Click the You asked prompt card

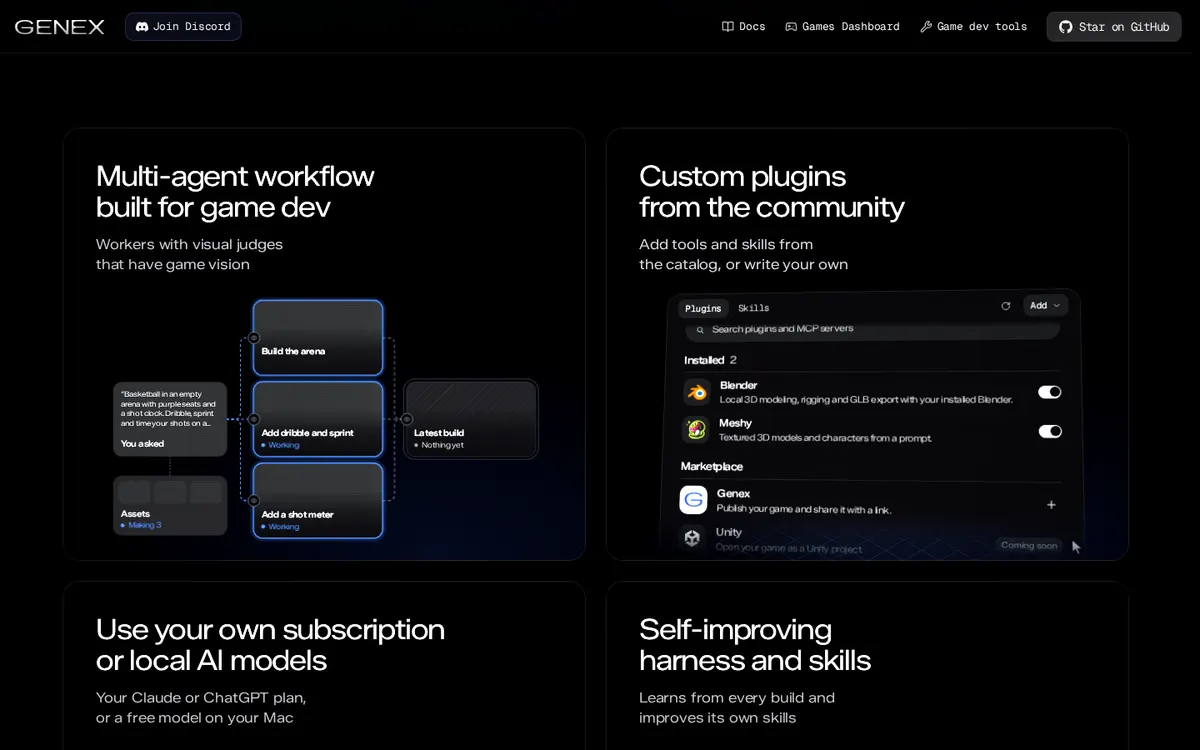pos(170,419)
